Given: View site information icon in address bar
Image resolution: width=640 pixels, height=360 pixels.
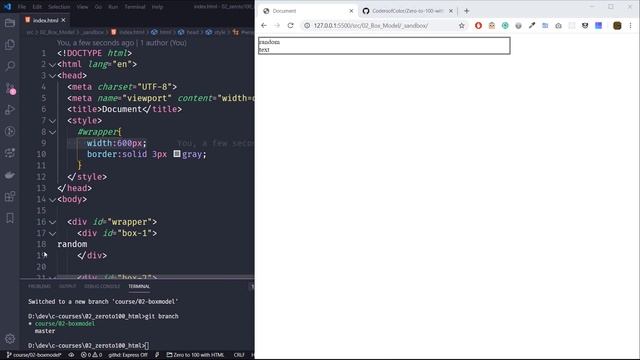Looking at the screenshot, I should click(x=307, y=25).
